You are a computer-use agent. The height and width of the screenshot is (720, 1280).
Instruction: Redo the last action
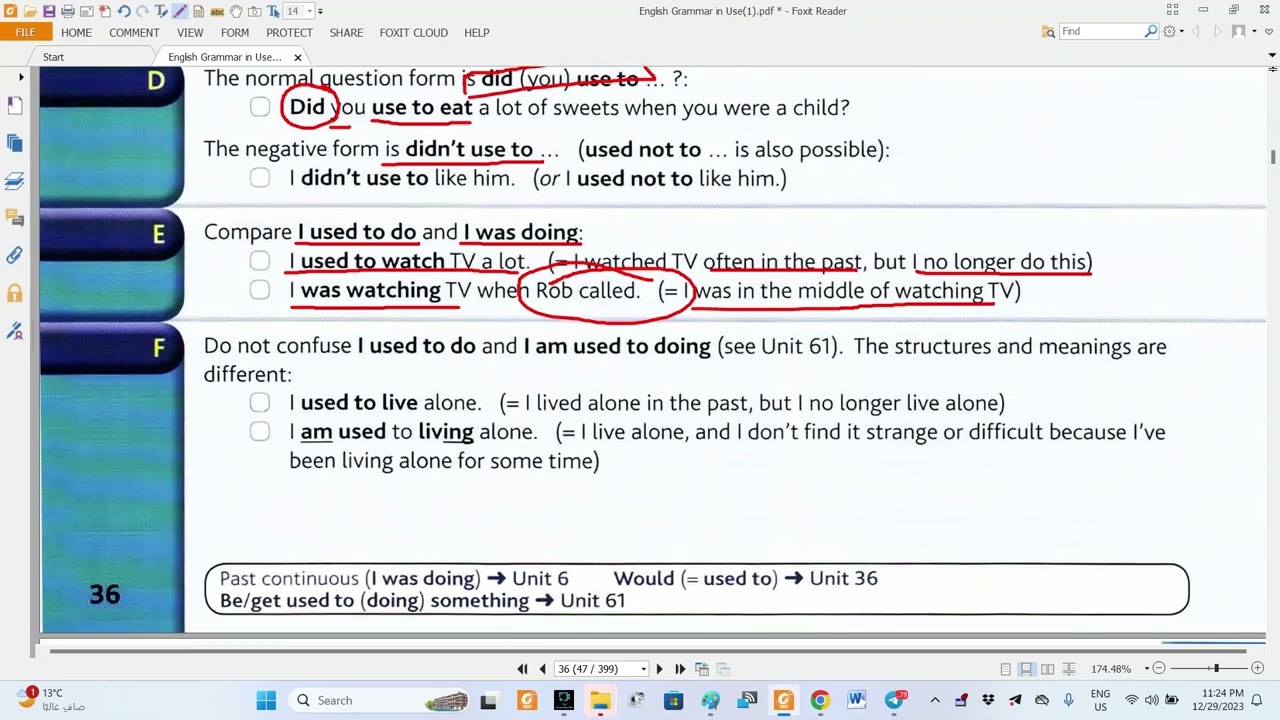(142, 11)
